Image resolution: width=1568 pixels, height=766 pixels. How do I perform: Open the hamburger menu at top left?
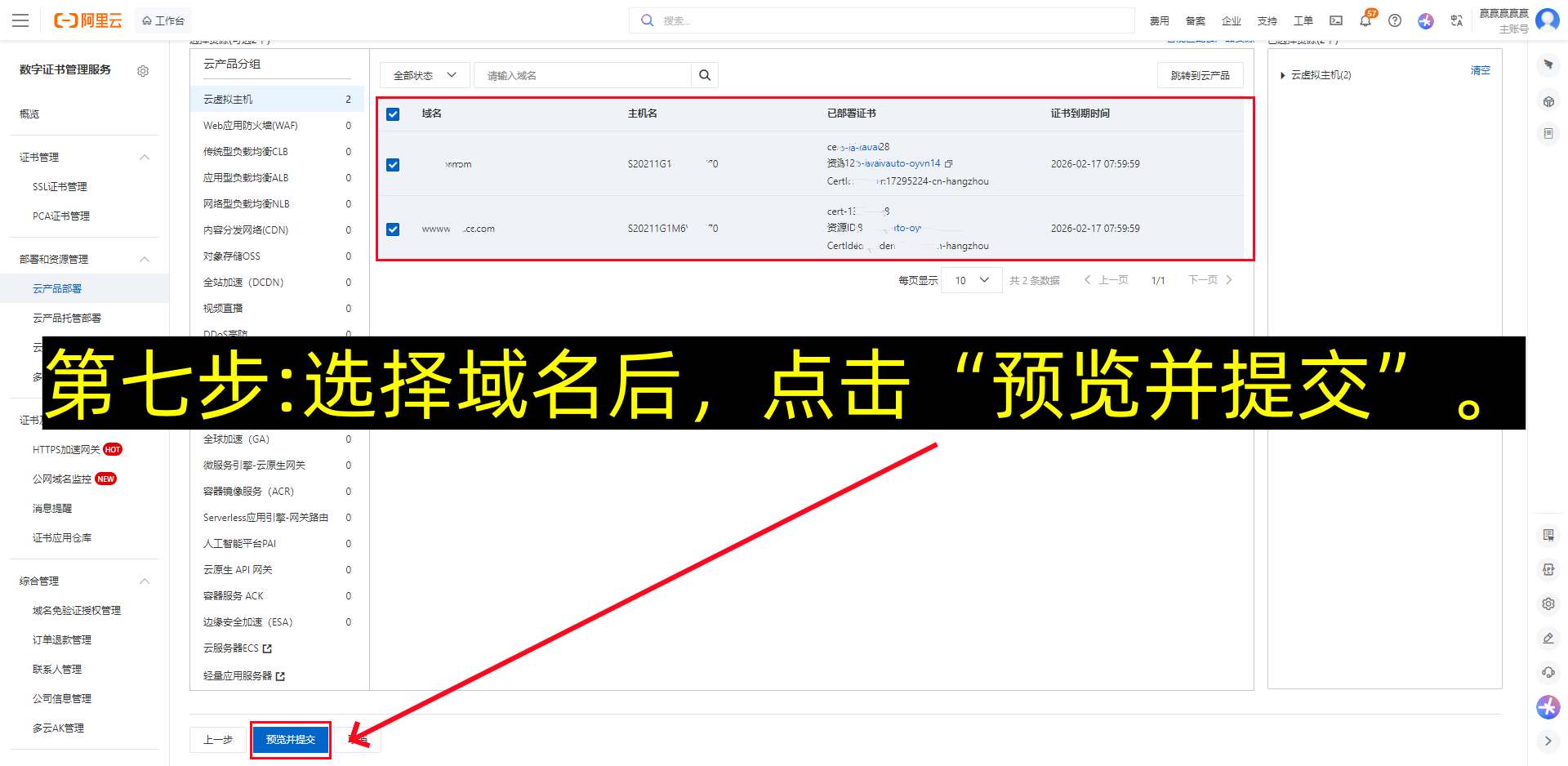(x=20, y=20)
